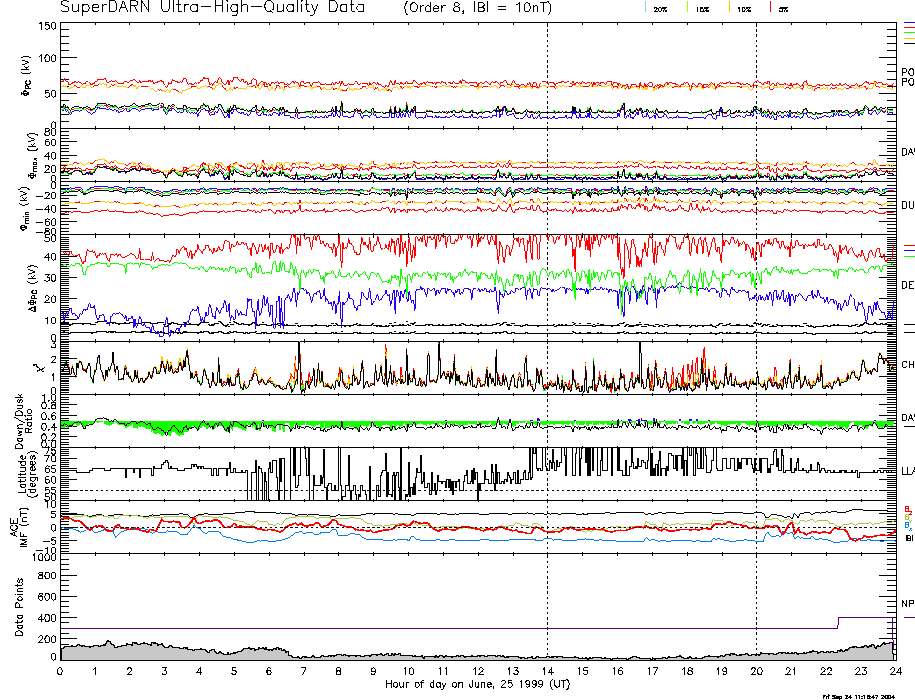Click the LLA label beside latitude panel
The image size is (915, 700).
click(908, 470)
